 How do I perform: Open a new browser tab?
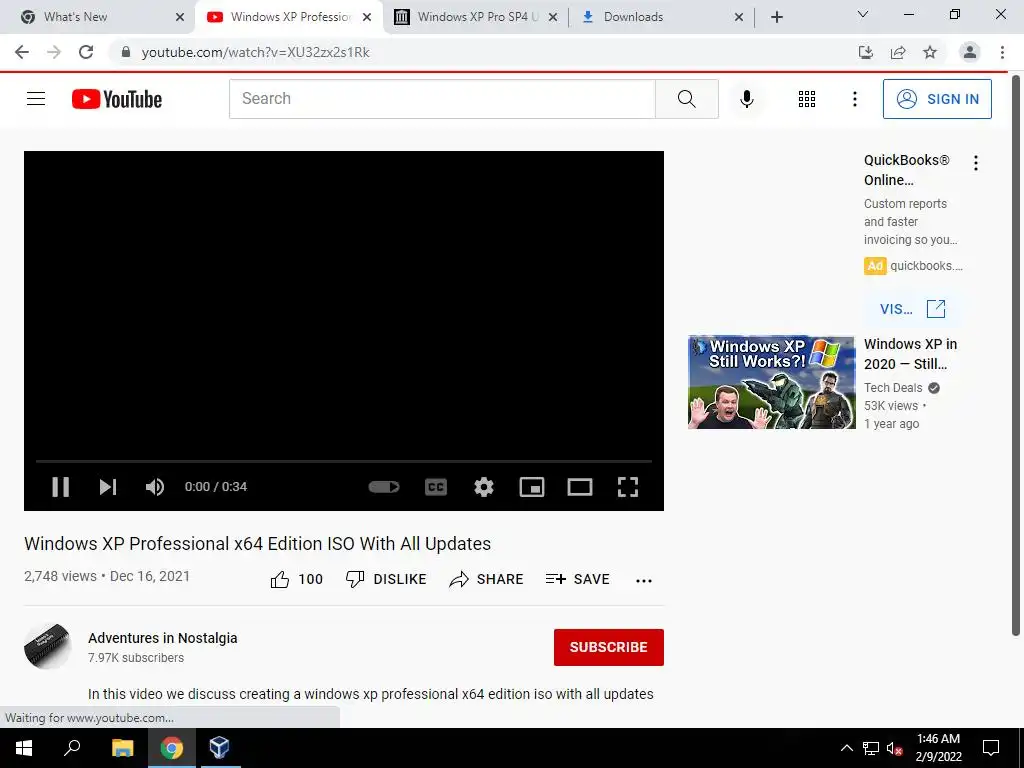pos(776,17)
